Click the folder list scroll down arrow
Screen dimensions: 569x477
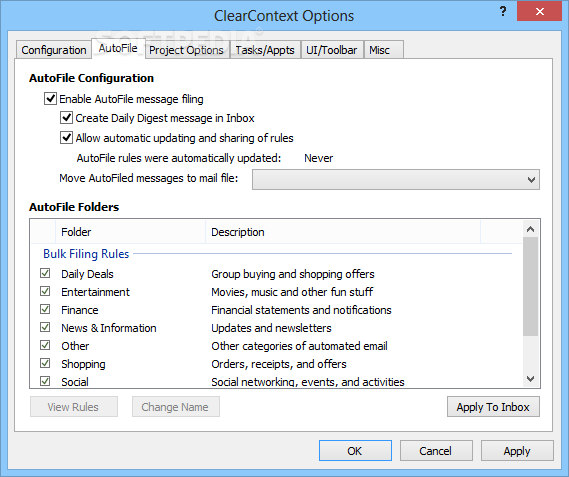coord(531,379)
